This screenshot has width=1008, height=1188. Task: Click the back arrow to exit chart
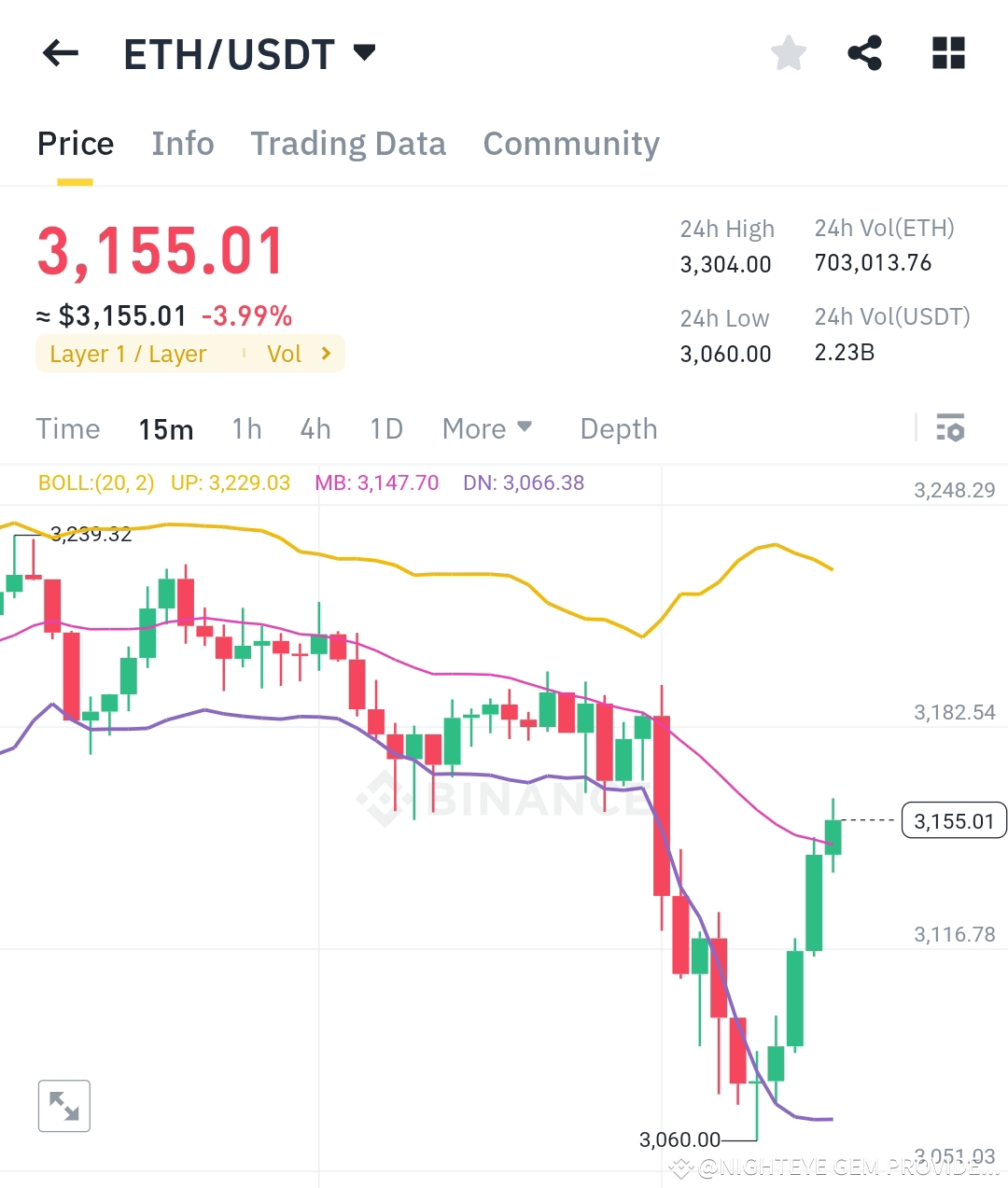(x=60, y=53)
